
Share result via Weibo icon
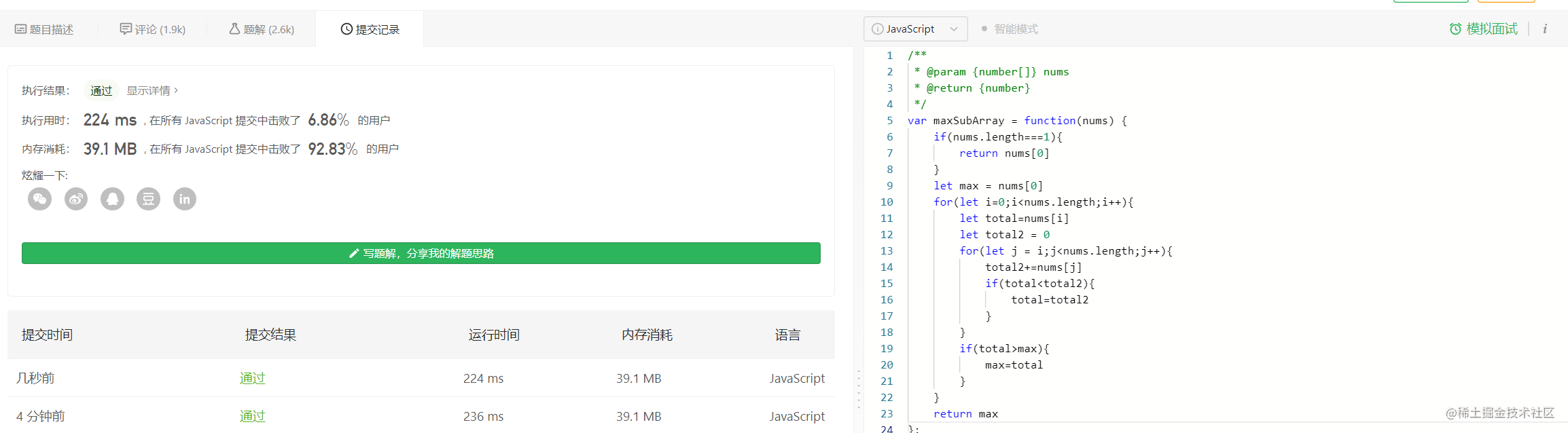tap(76, 199)
